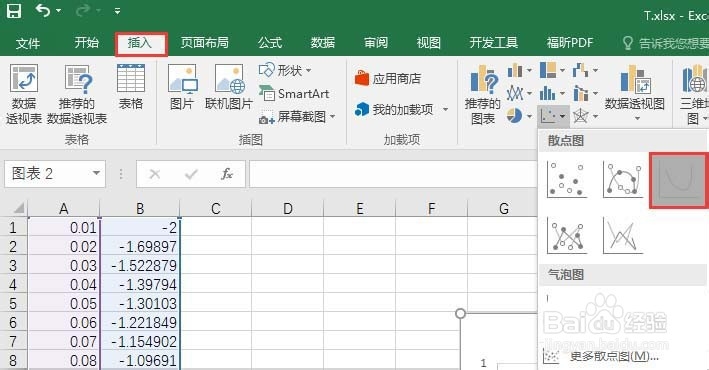Viewport: 709px width, 370px height.
Task: Click cell containing 0.04
Action: 64,285
